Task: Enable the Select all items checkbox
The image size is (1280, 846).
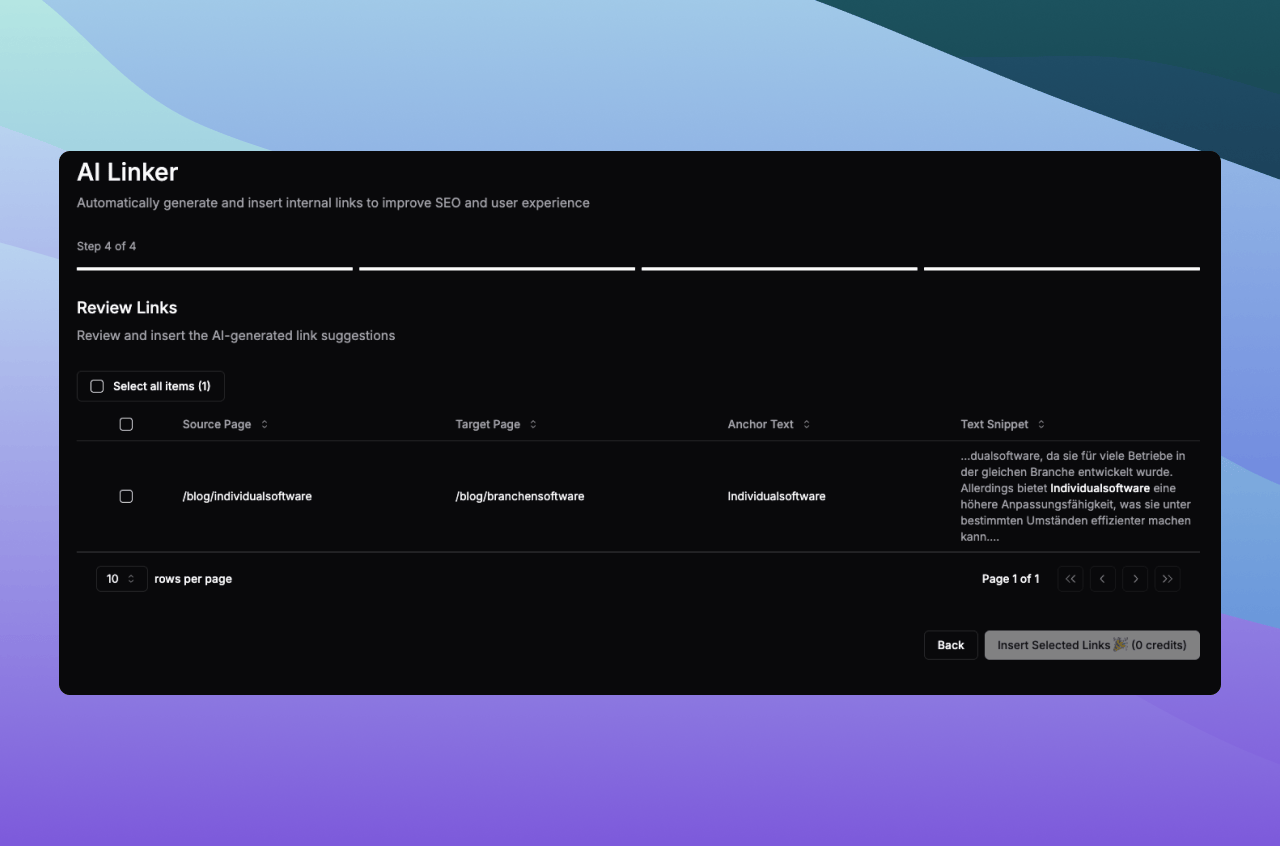Action: pos(97,386)
